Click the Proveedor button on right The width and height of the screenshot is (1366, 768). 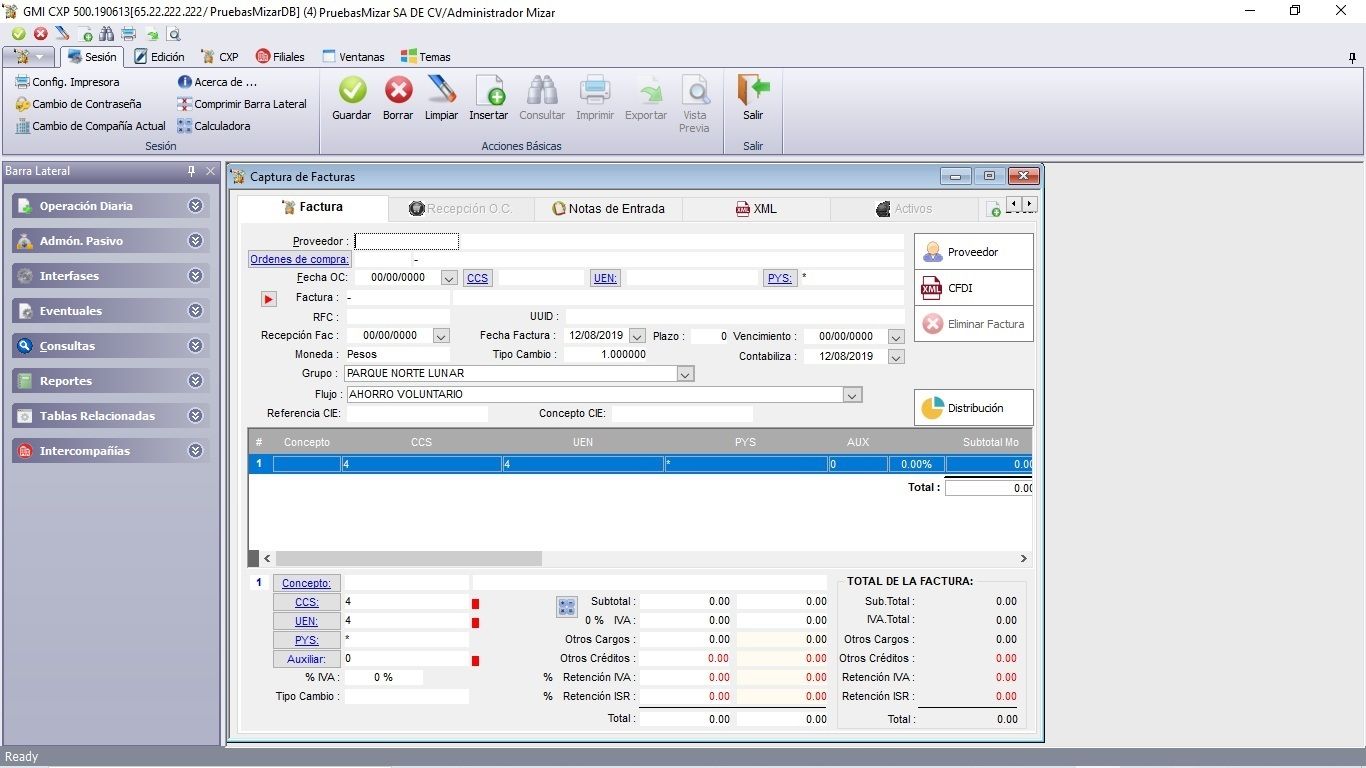pos(974,252)
